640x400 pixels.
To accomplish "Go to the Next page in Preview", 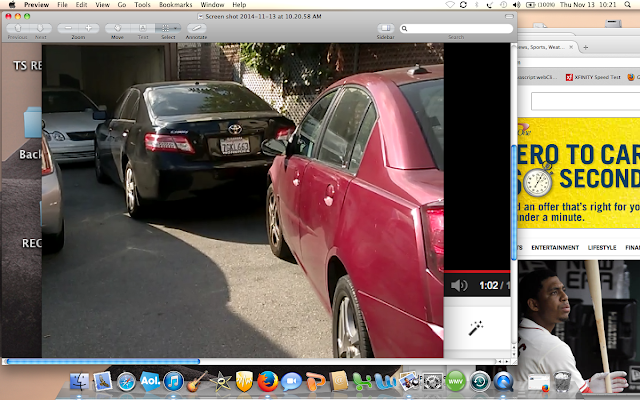I will (40, 28).
